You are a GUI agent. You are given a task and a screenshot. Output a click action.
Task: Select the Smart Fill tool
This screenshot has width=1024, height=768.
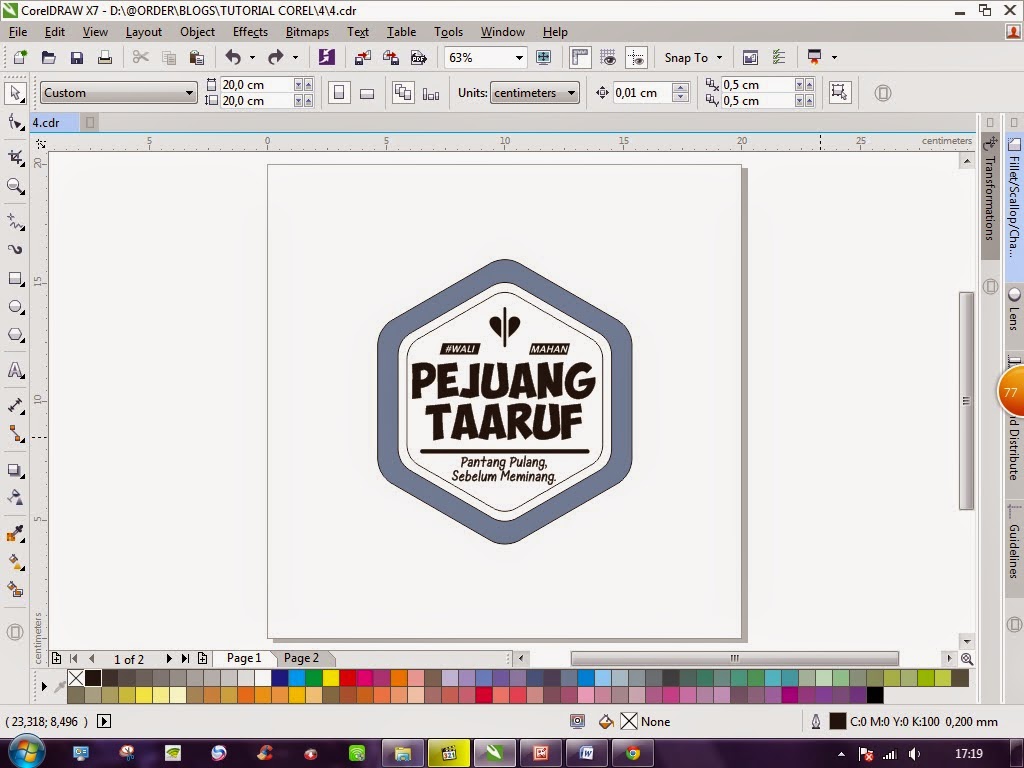point(15,590)
